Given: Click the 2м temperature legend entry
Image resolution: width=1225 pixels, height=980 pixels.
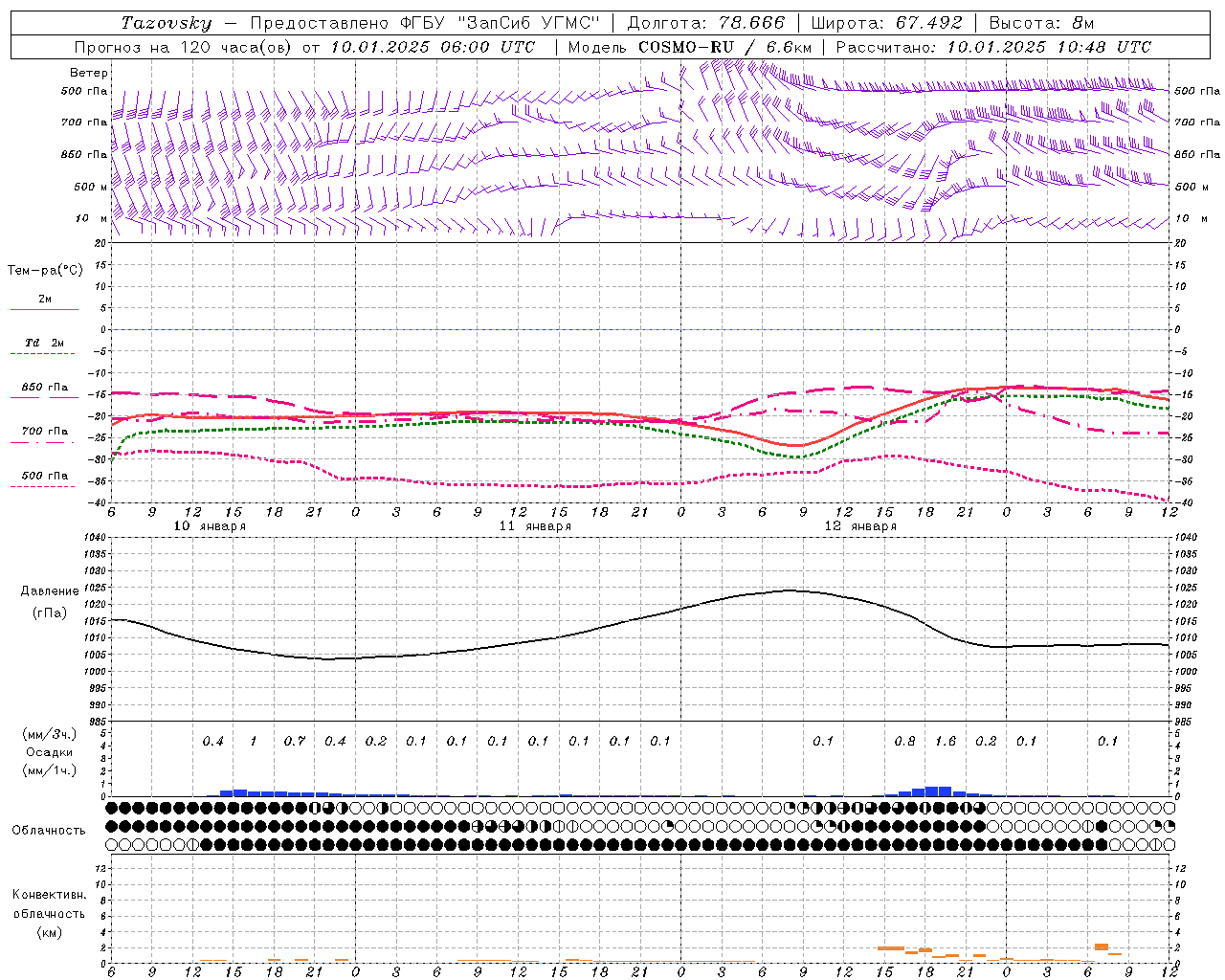Looking at the screenshot, I should pos(45,299).
